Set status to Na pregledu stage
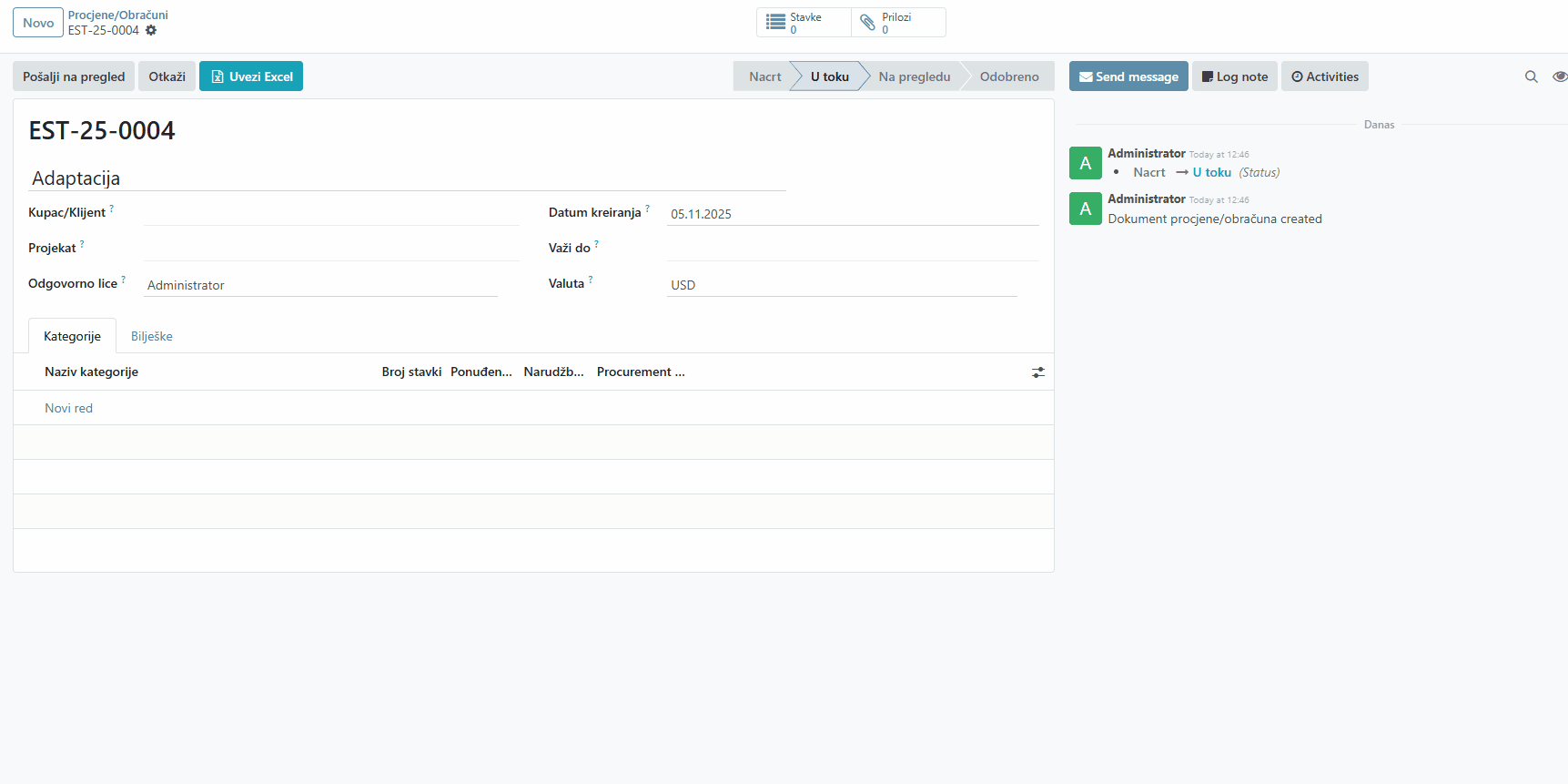 tap(914, 76)
